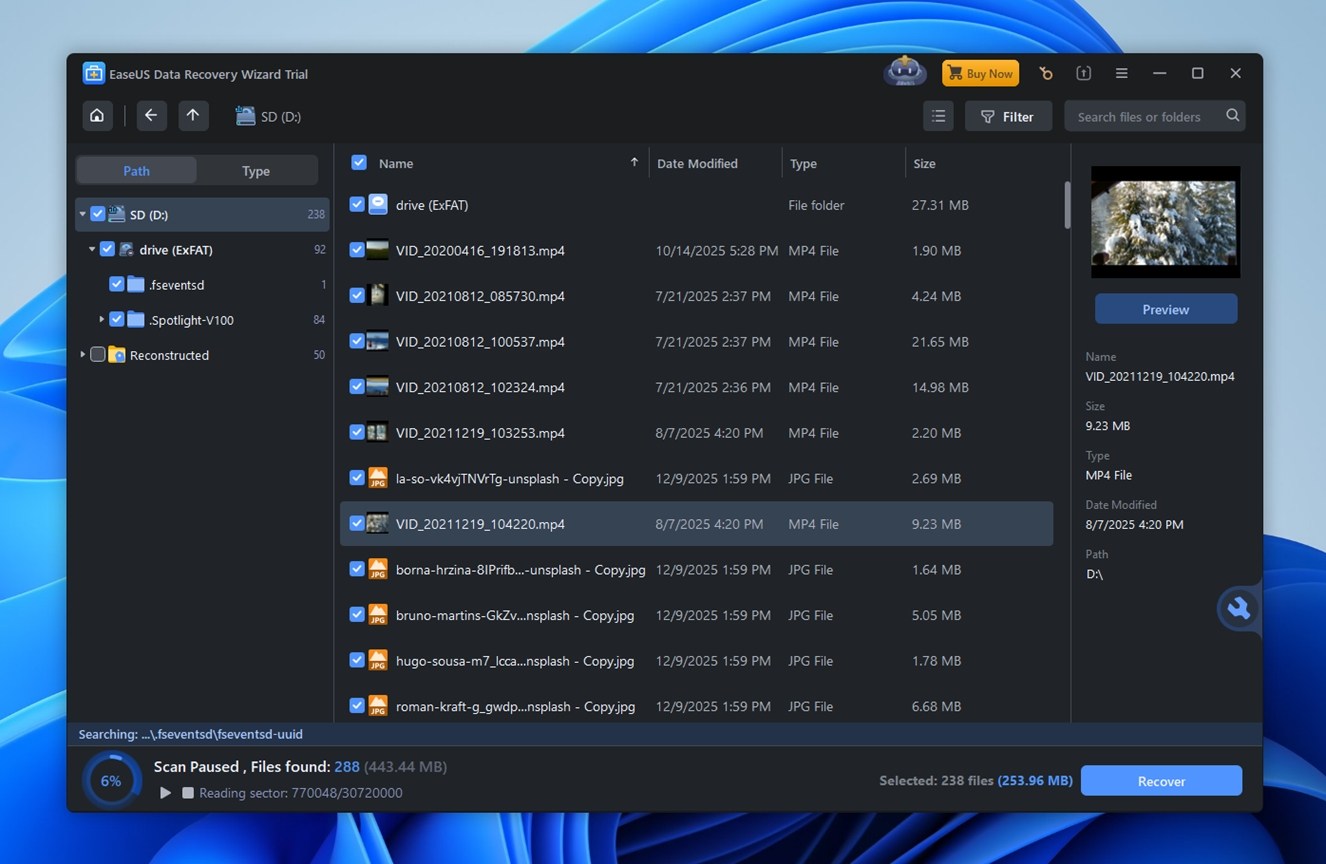Click the hamburger menu icon
Viewport: 1326px width, 864px height.
(x=1121, y=73)
